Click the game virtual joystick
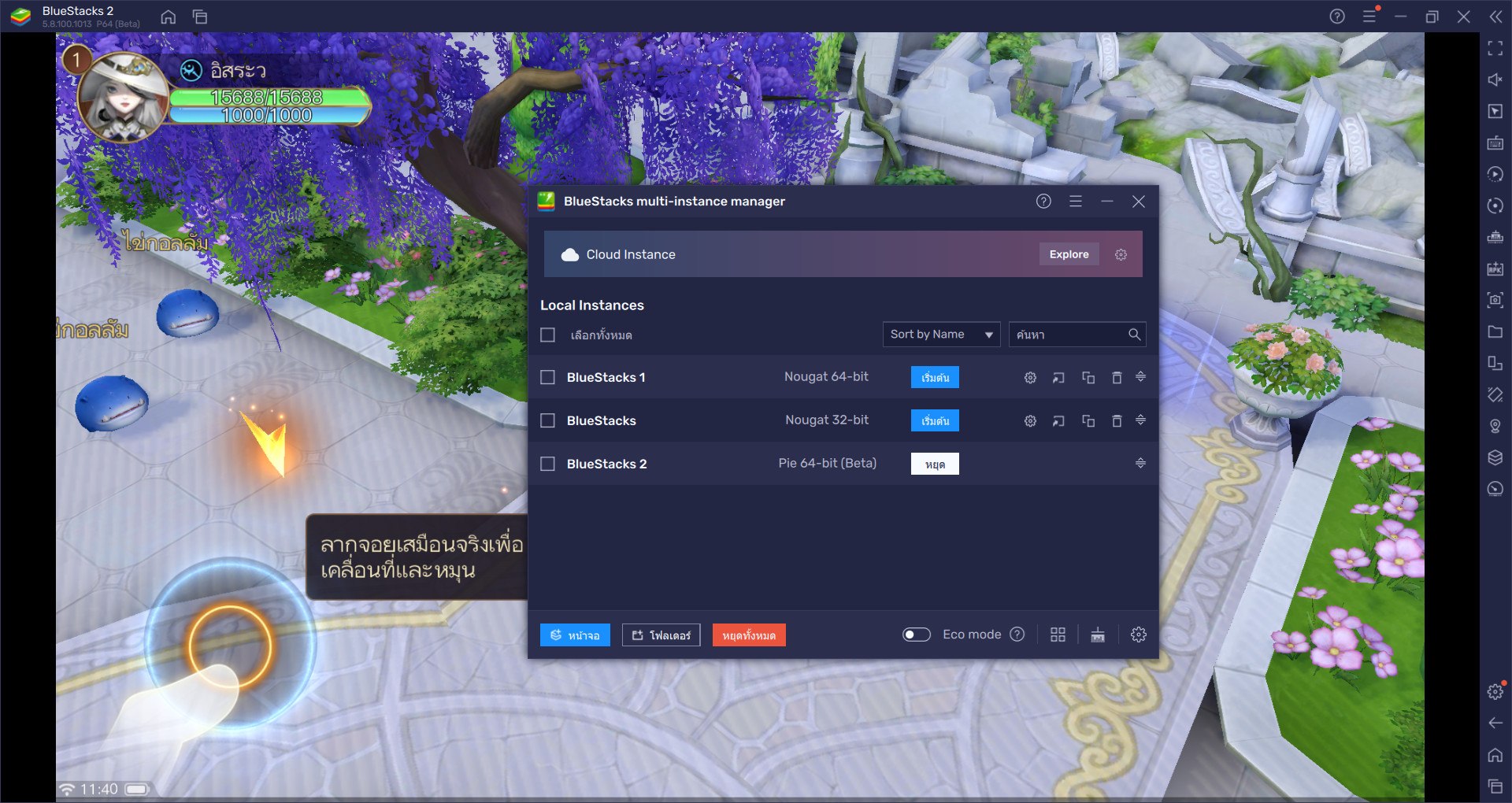The height and width of the screenshot is (803, 1512). point(230,646)
